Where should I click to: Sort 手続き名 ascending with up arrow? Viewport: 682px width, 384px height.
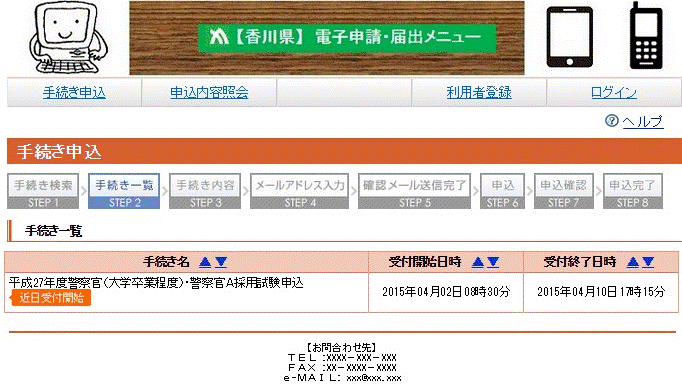[205, 262]
